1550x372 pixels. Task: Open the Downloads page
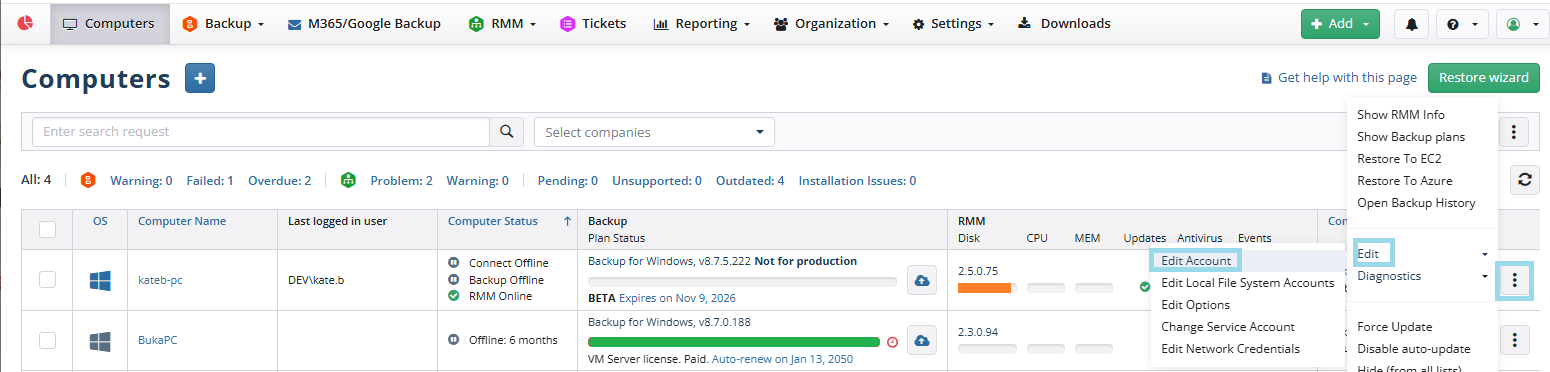[1064, 23]
